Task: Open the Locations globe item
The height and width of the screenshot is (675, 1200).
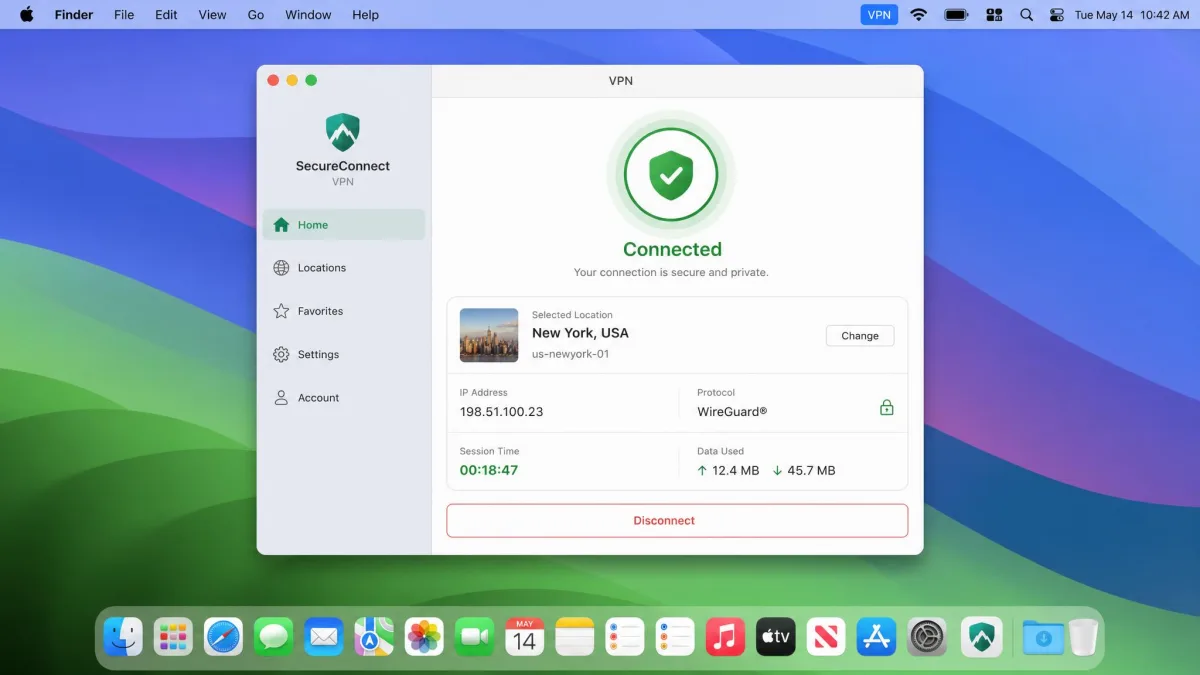Action: pyautogui.click(x=343, y=268)
